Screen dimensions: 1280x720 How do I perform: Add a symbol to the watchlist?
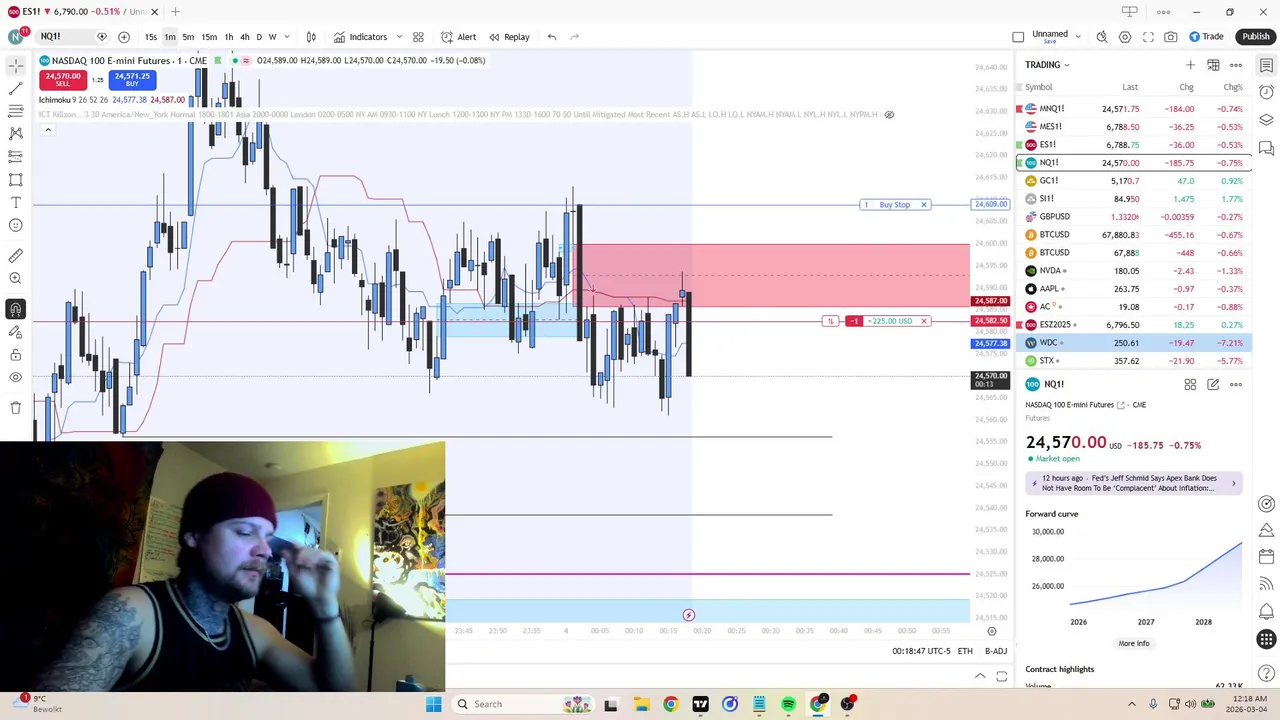1190,65
